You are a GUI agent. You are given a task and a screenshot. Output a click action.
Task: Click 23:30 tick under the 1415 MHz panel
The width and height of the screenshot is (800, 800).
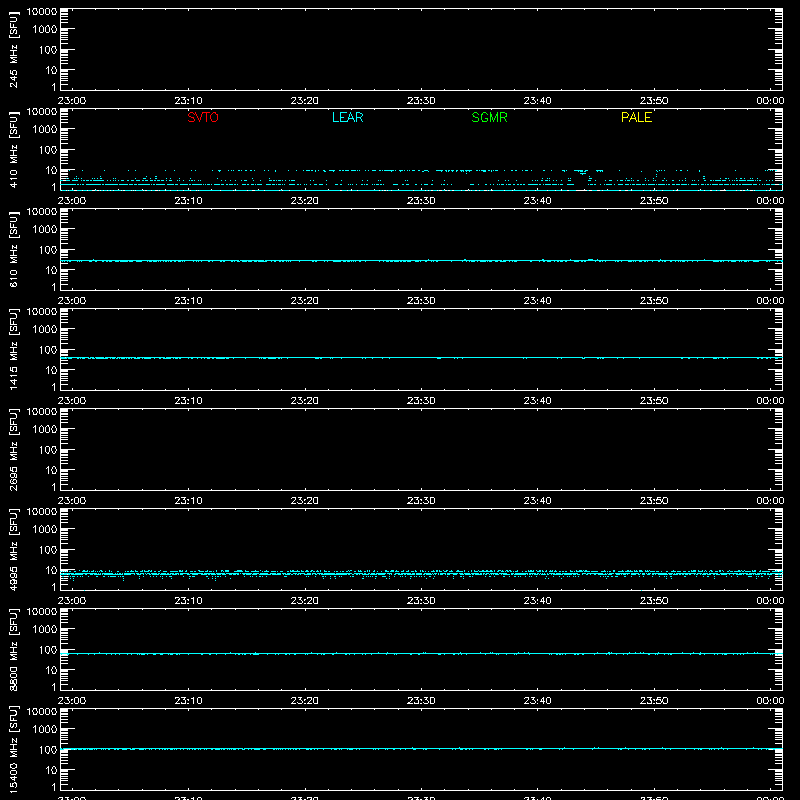[421, 401]
